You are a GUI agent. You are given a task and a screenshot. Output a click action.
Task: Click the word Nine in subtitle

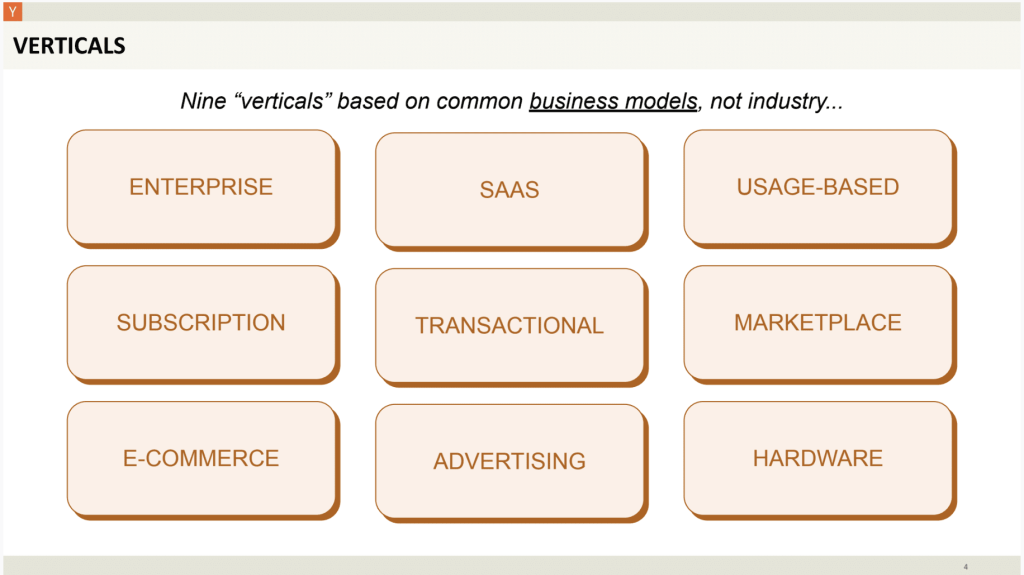[x=203, y=101]
